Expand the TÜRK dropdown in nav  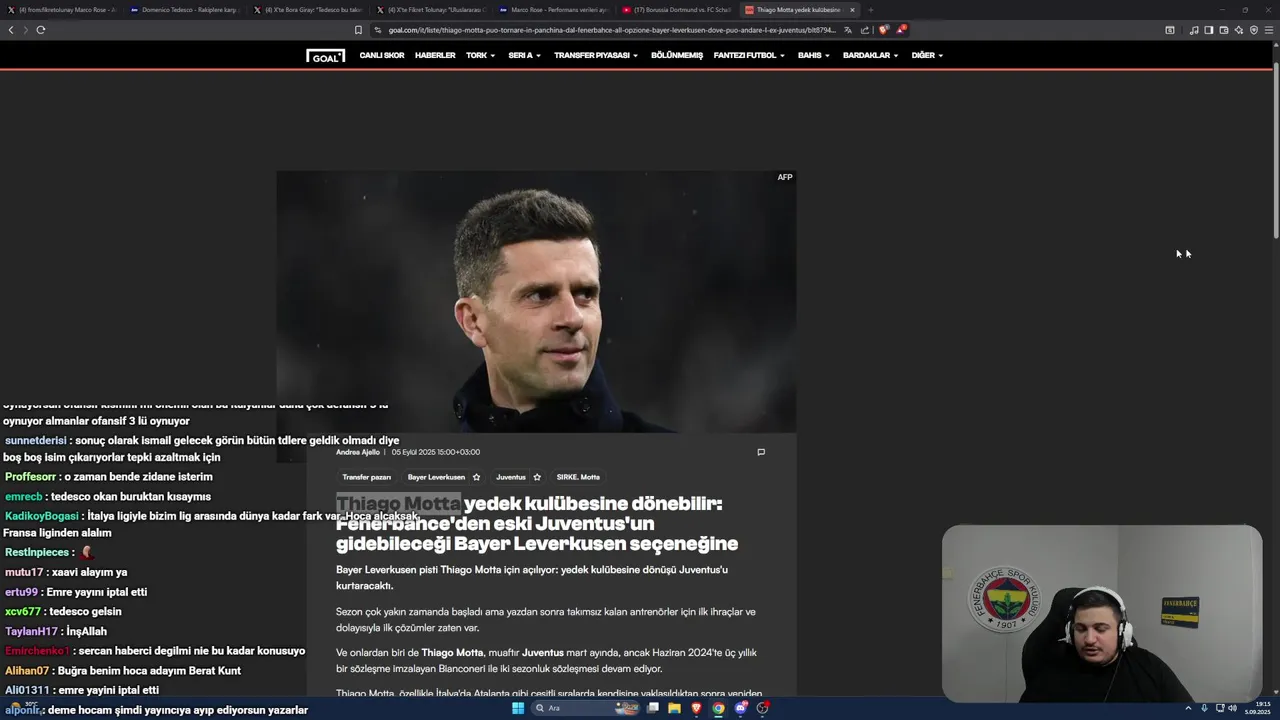pos(481,56)
